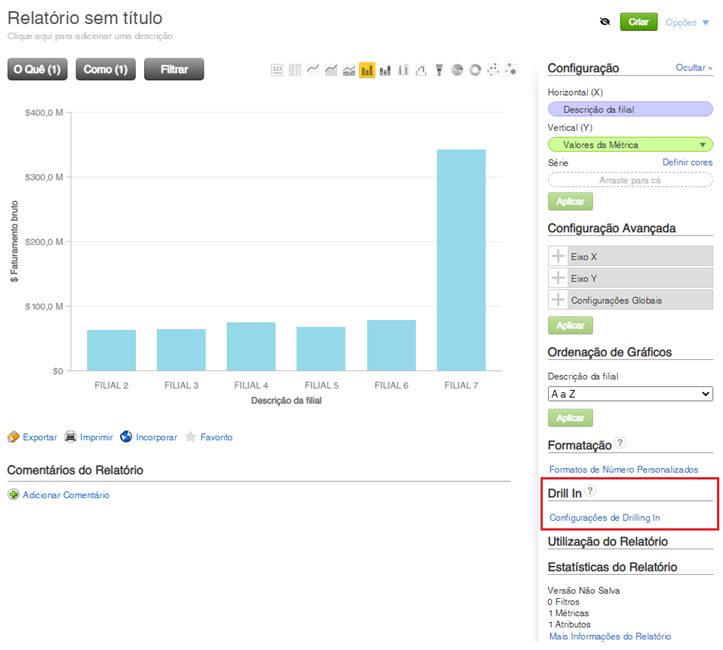Choose the scatter plot chart type
The height and width of the screenshot is (650, 723).
click(493, 70)
